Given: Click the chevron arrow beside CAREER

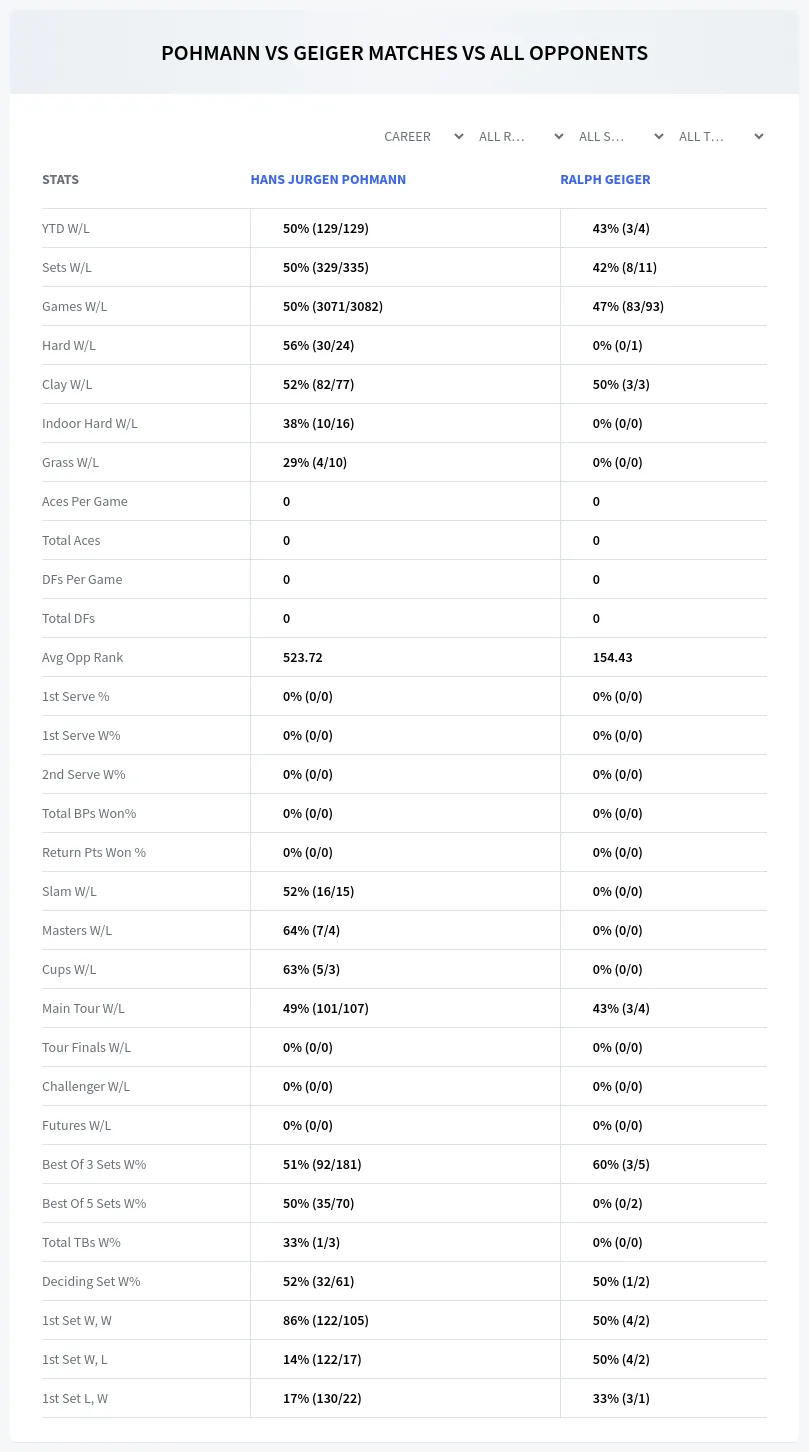Looking at the screenshot, I should pos(459,136).
